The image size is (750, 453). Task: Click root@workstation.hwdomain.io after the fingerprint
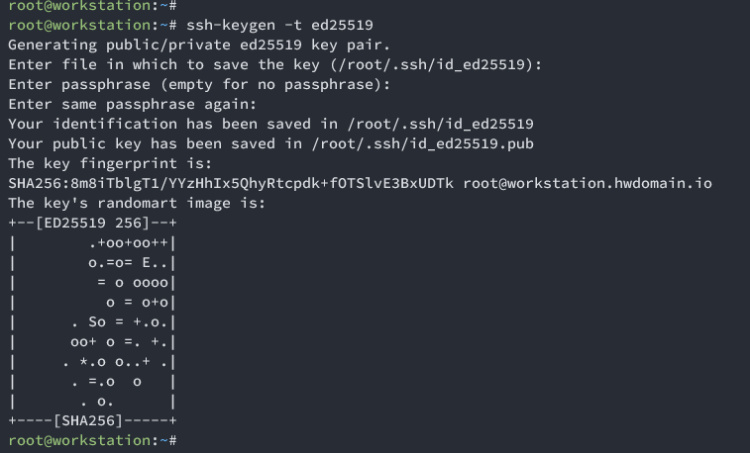588,184
